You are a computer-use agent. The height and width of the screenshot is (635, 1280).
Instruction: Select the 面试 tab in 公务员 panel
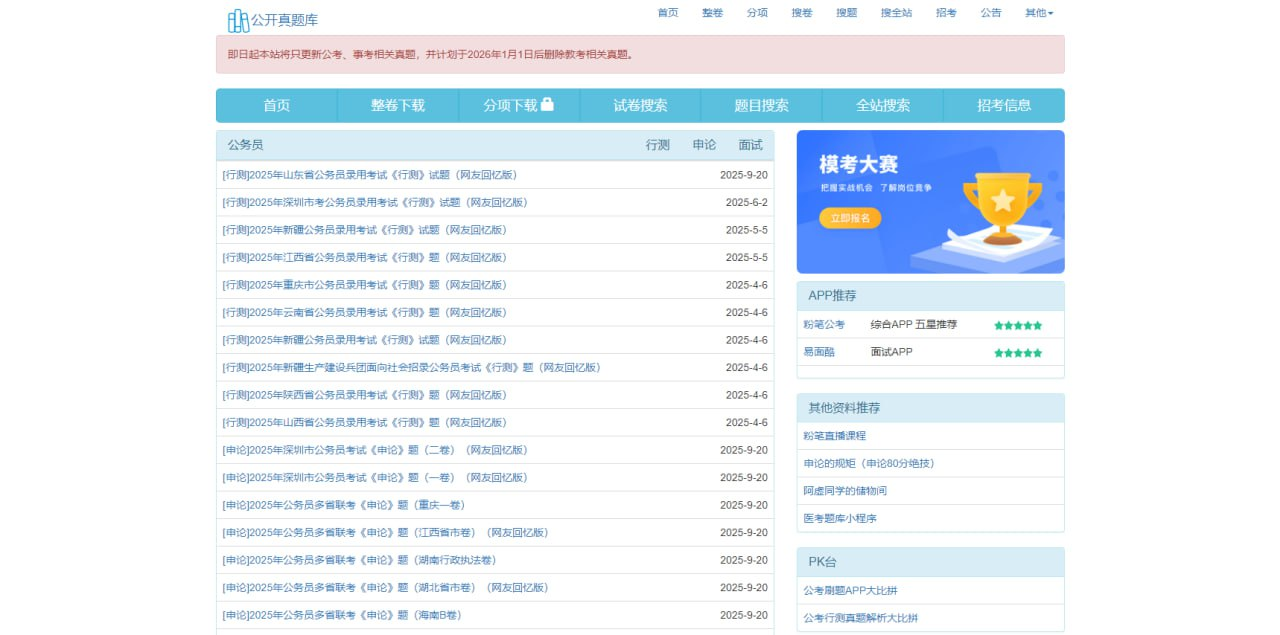(750, 145)
